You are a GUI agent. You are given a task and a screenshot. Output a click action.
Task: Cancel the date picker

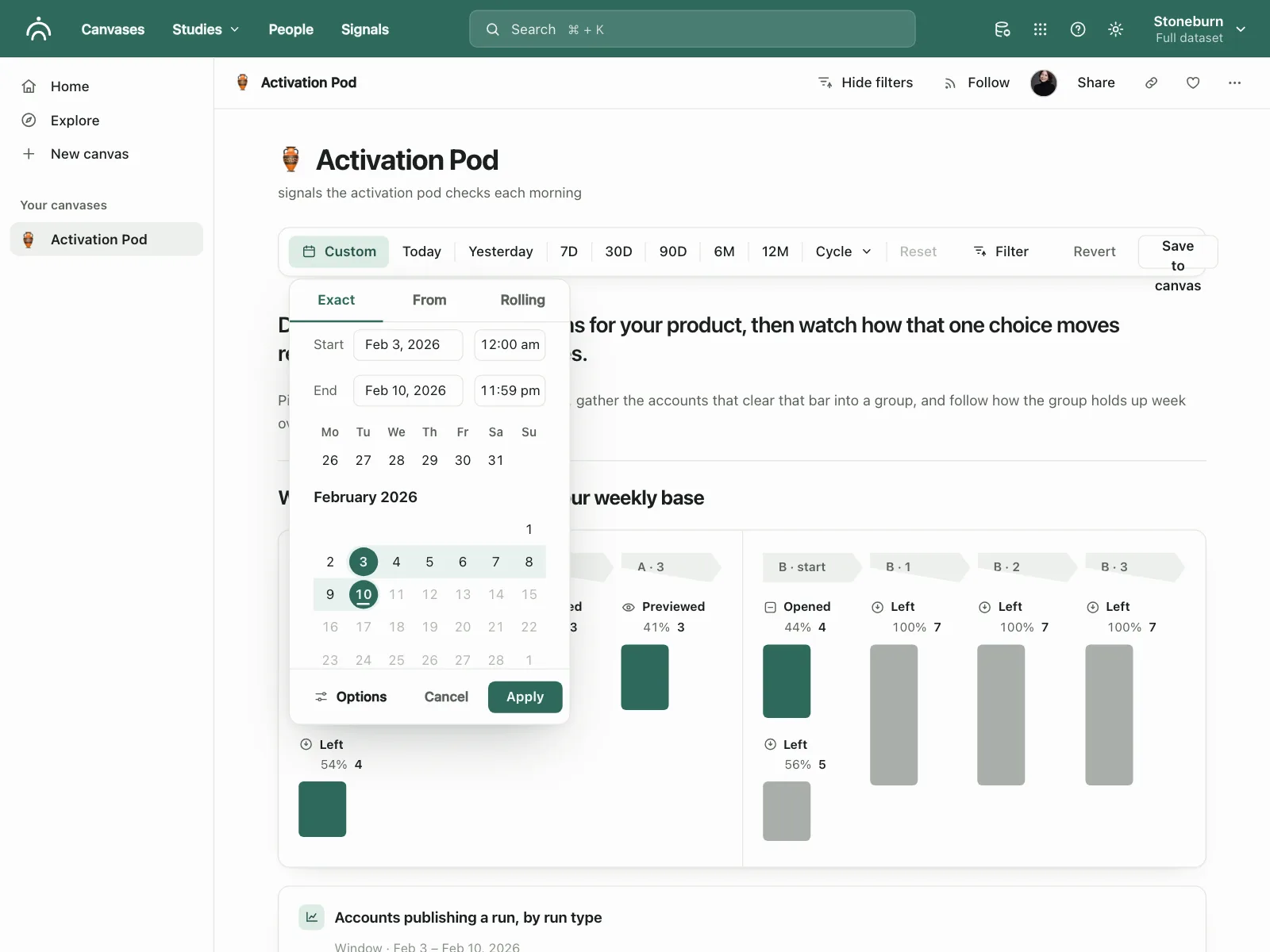446,697
